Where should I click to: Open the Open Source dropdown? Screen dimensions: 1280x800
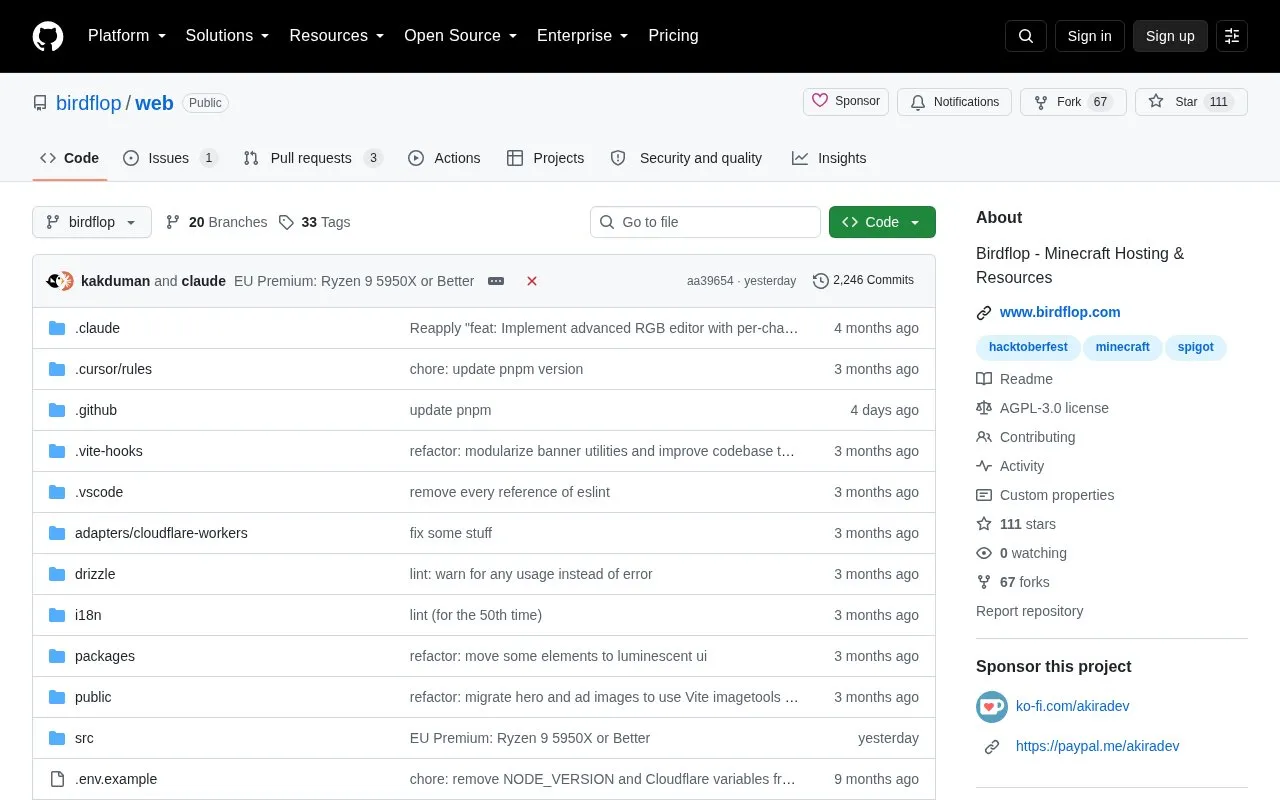(461, 36)
